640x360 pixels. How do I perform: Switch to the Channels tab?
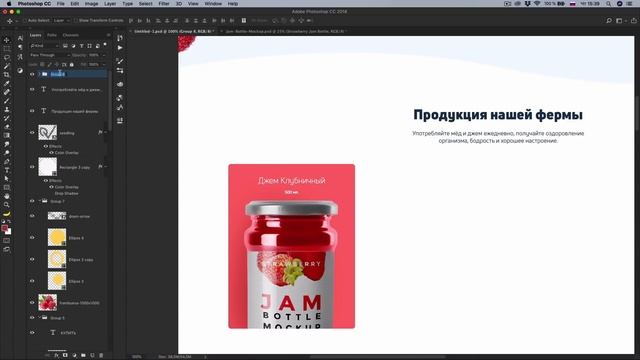coord(71,35)
